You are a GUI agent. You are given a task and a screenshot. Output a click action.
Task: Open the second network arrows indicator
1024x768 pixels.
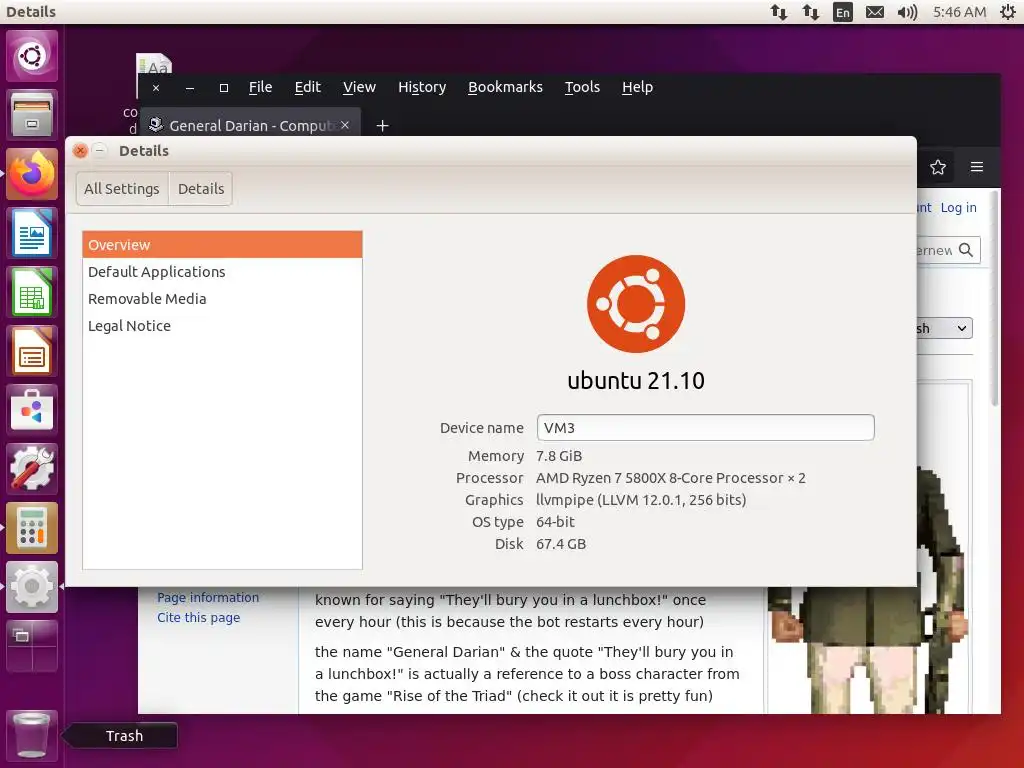pyautogui.click(x=810, y=12)
